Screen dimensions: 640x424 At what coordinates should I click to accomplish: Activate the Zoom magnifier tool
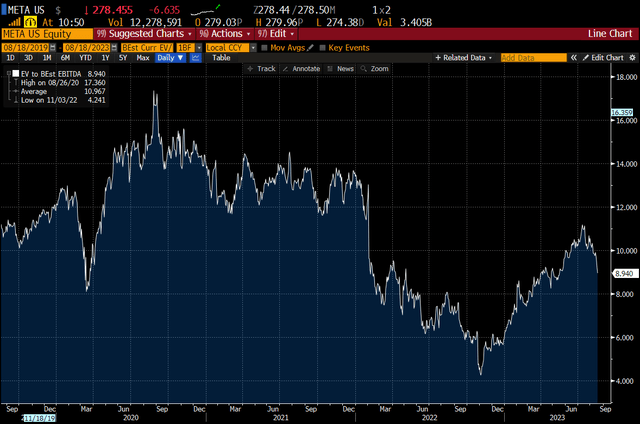click(372, 69)
